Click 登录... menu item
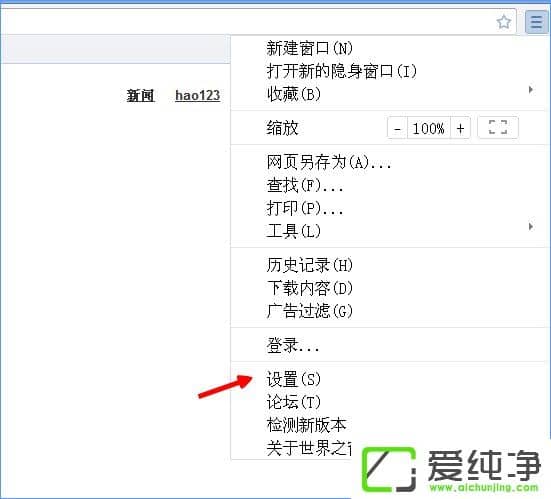 pos(389,345)
